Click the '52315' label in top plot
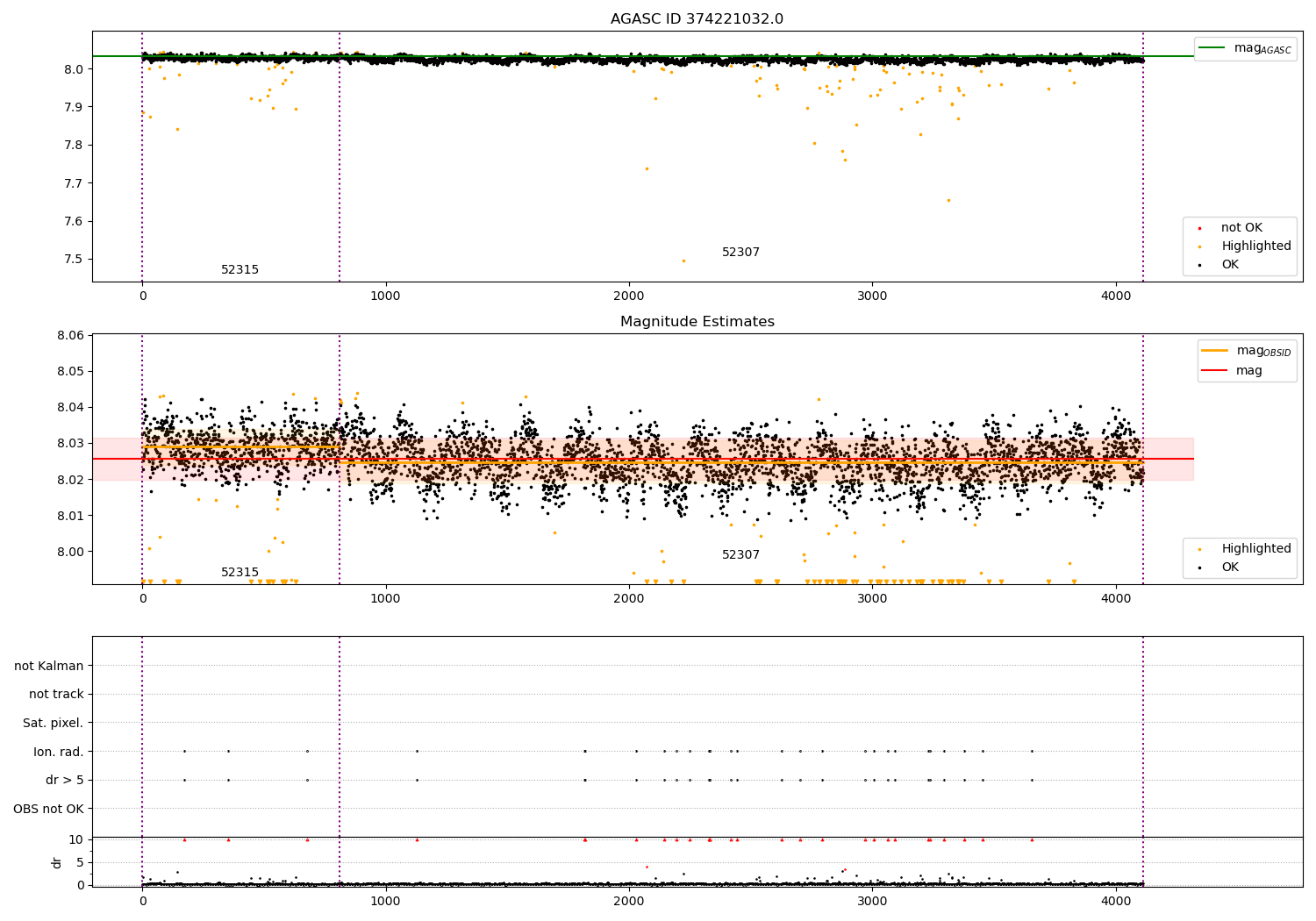This screenshot has width=1316, height=921. pos(240,270)
